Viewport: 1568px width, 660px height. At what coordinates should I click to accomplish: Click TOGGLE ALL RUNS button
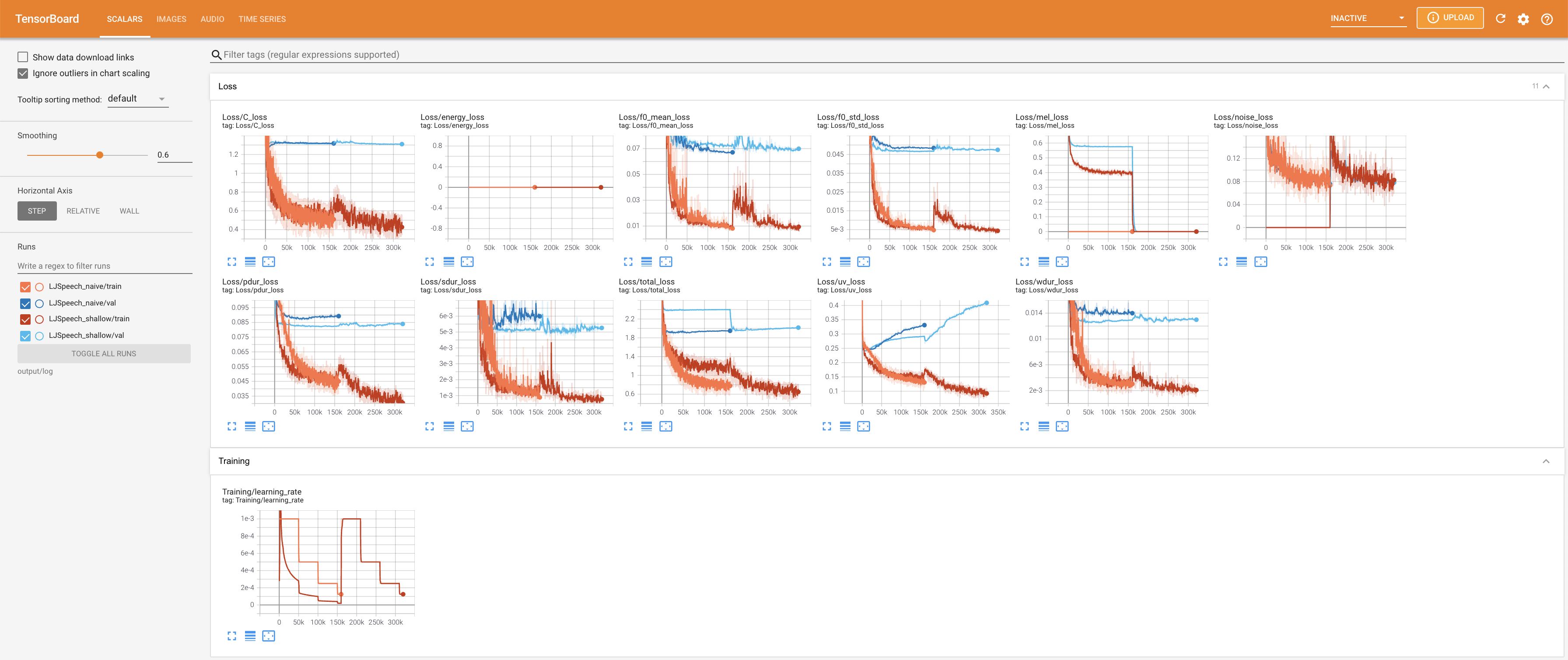pyautogui.click(x=104, y=354)
